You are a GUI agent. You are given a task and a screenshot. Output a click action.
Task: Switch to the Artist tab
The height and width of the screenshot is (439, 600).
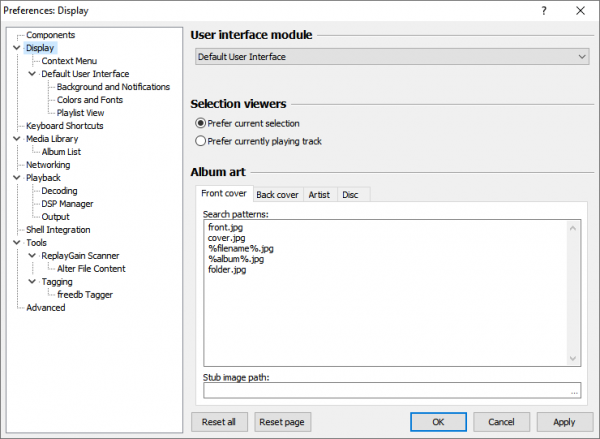coord(319,194)
